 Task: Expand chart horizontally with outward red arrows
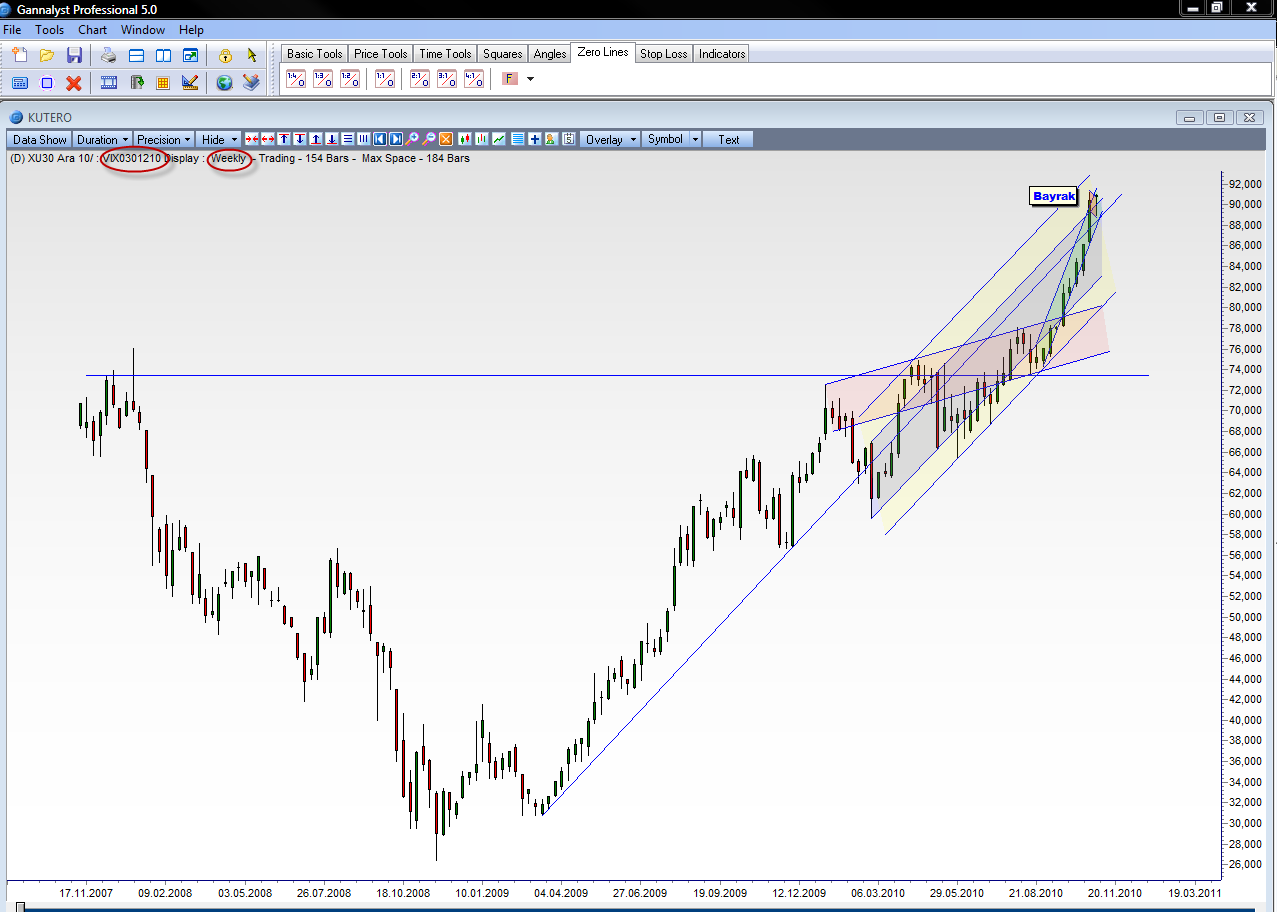point(268,140)
